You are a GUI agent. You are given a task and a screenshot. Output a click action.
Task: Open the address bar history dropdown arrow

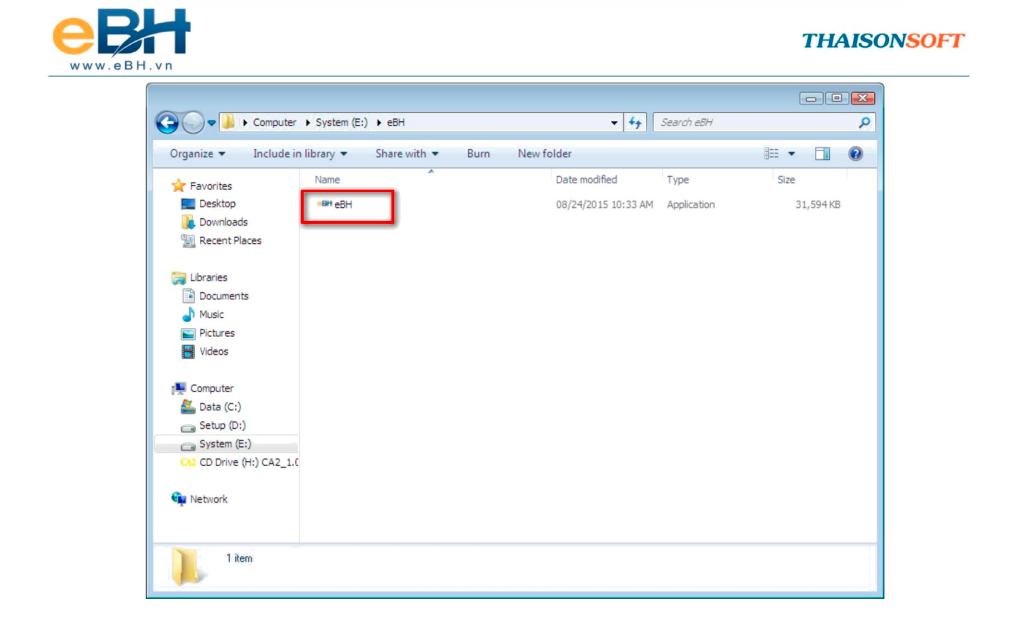coord(615,123)
